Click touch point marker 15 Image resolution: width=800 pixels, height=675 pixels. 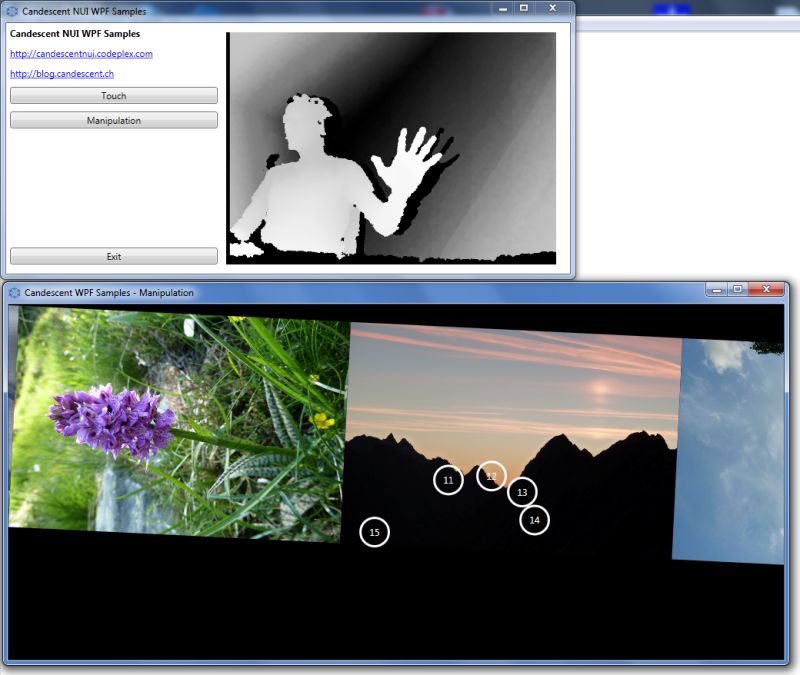(374, 533)
